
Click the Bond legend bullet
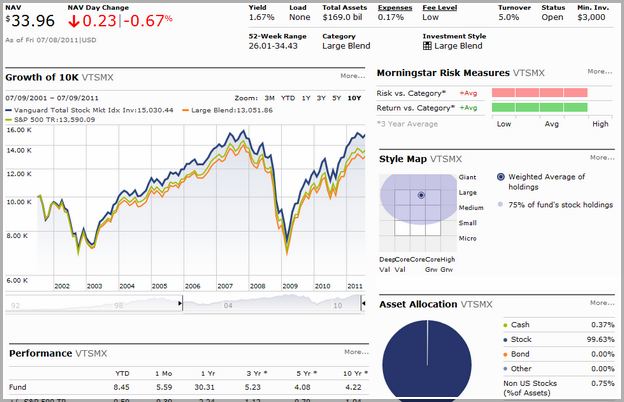pos(505,355)
